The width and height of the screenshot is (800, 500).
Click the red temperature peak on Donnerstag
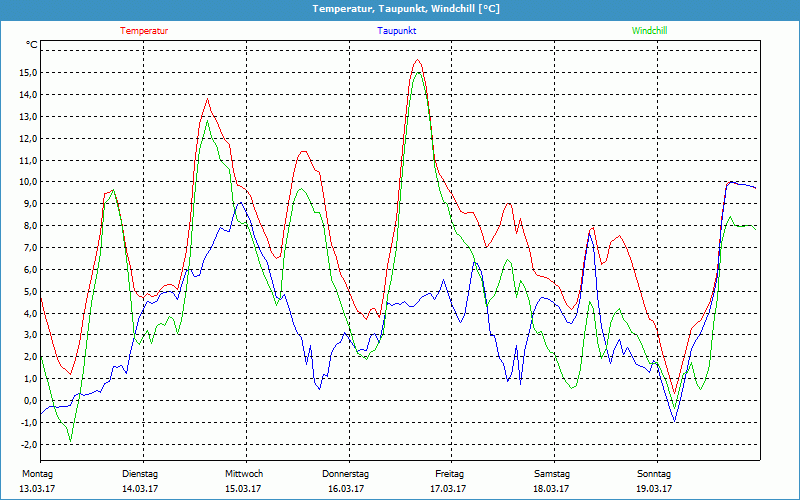point(418,60)
